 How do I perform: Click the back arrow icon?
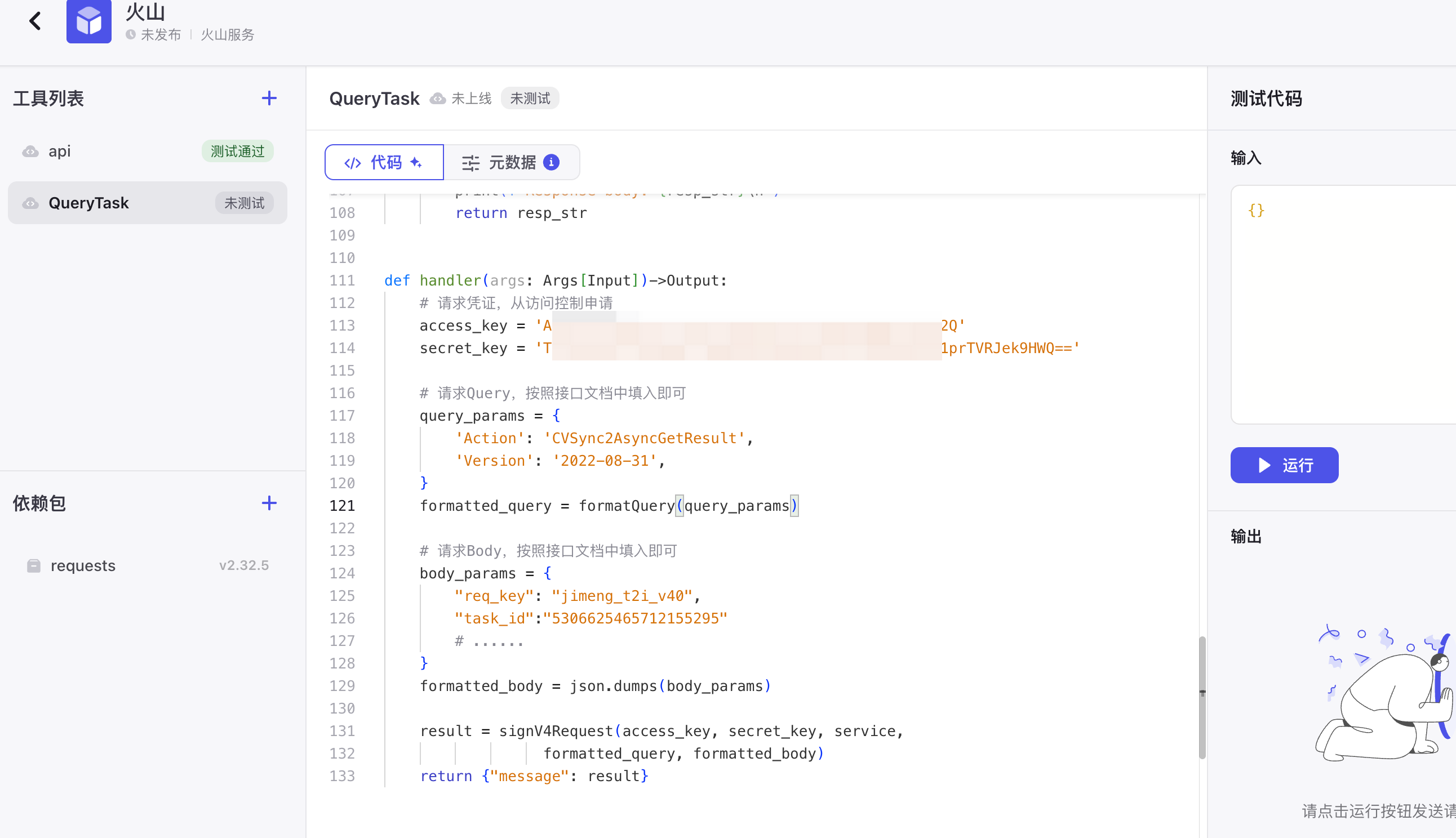click(35, 21)
